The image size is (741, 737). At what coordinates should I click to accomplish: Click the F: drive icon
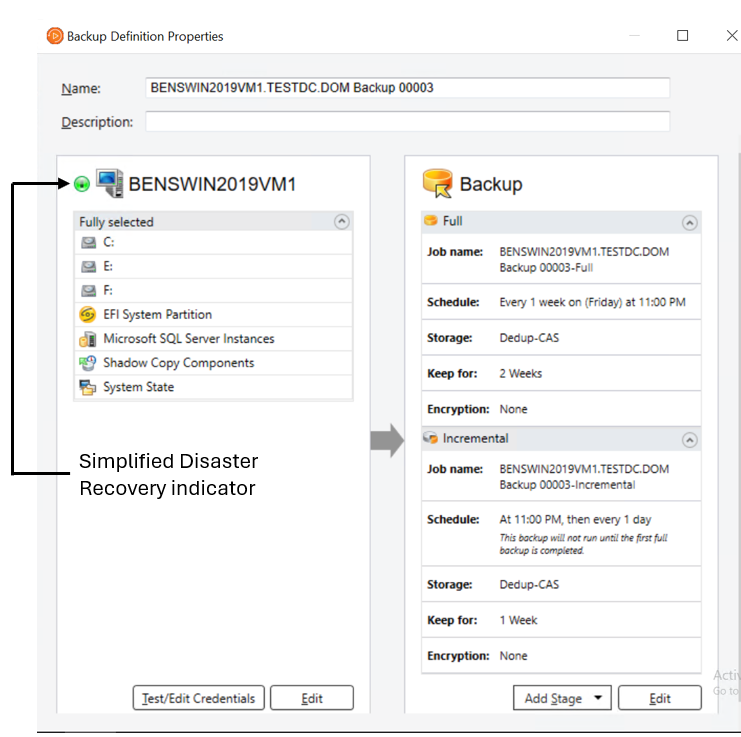(x=88, y=291)
